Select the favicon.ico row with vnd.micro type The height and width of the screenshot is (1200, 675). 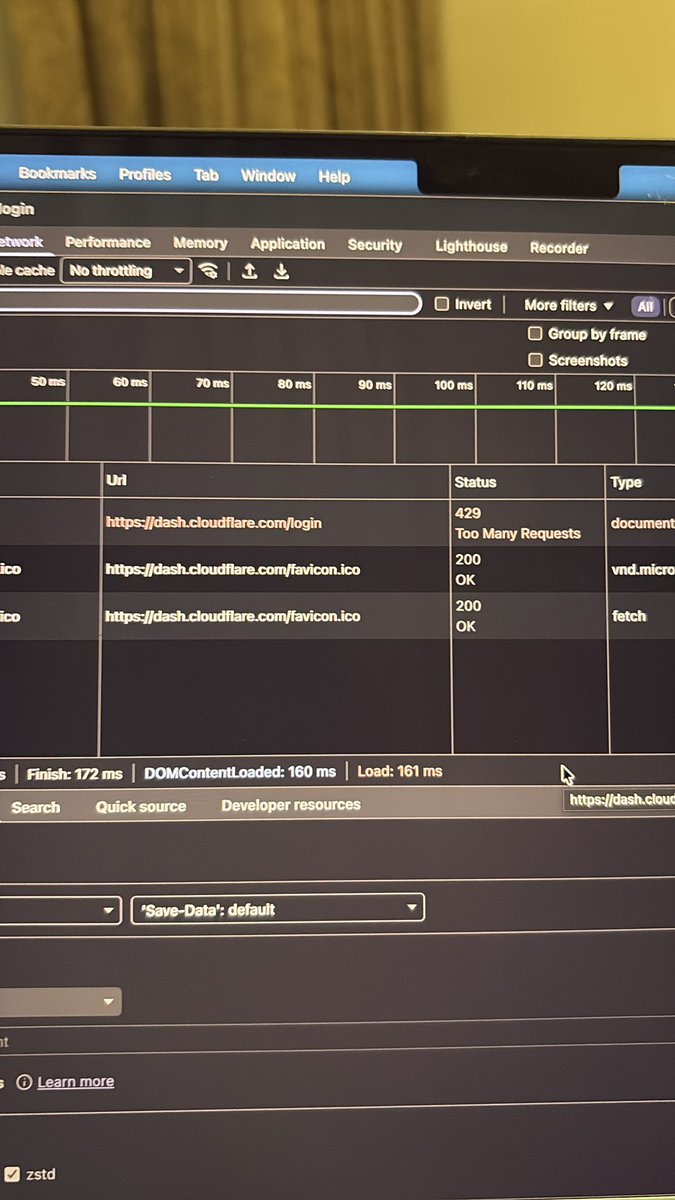pyautogui.click(x=337, y=570)
